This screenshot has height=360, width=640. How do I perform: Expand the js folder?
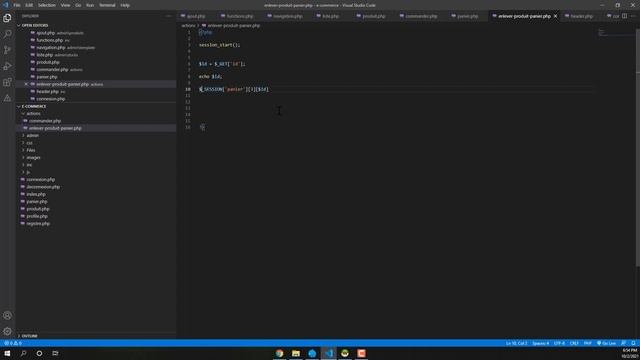click(28, 172)
